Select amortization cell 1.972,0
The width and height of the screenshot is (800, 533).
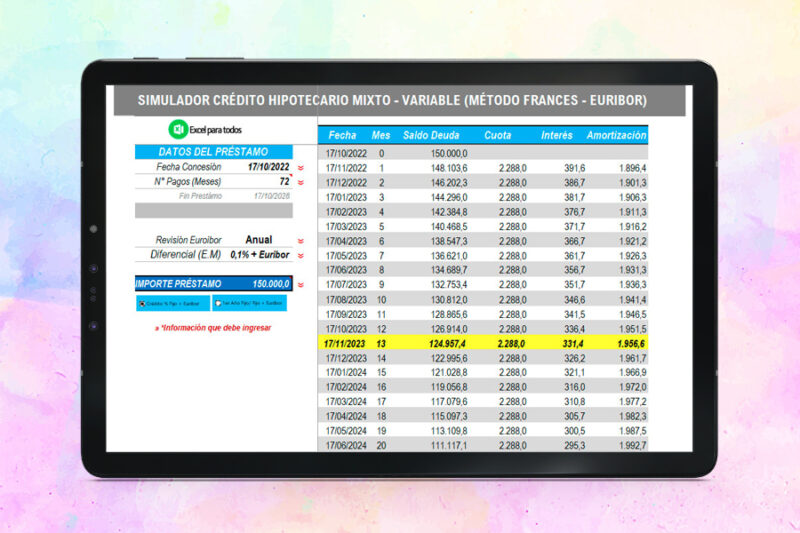pyautogui.click(x=633, y=387)
